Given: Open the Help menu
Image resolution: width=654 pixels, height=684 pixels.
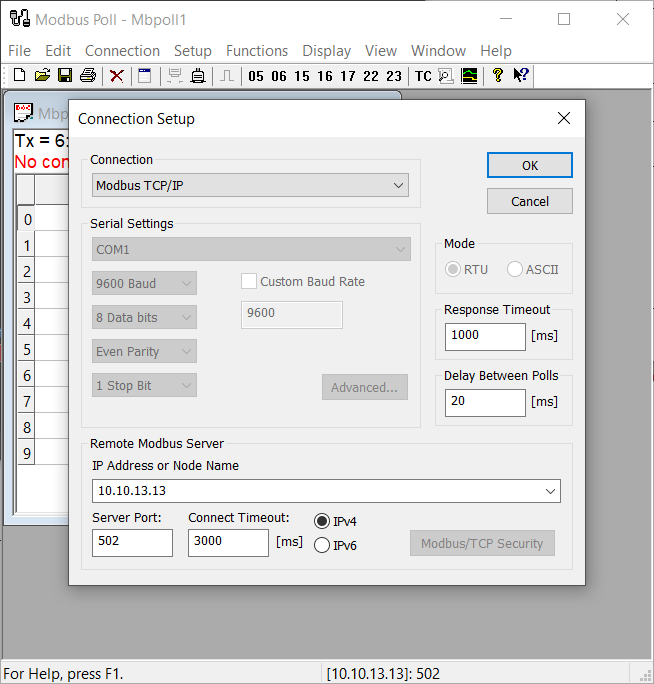Looking at the screenshot, I should pos(496,51).
